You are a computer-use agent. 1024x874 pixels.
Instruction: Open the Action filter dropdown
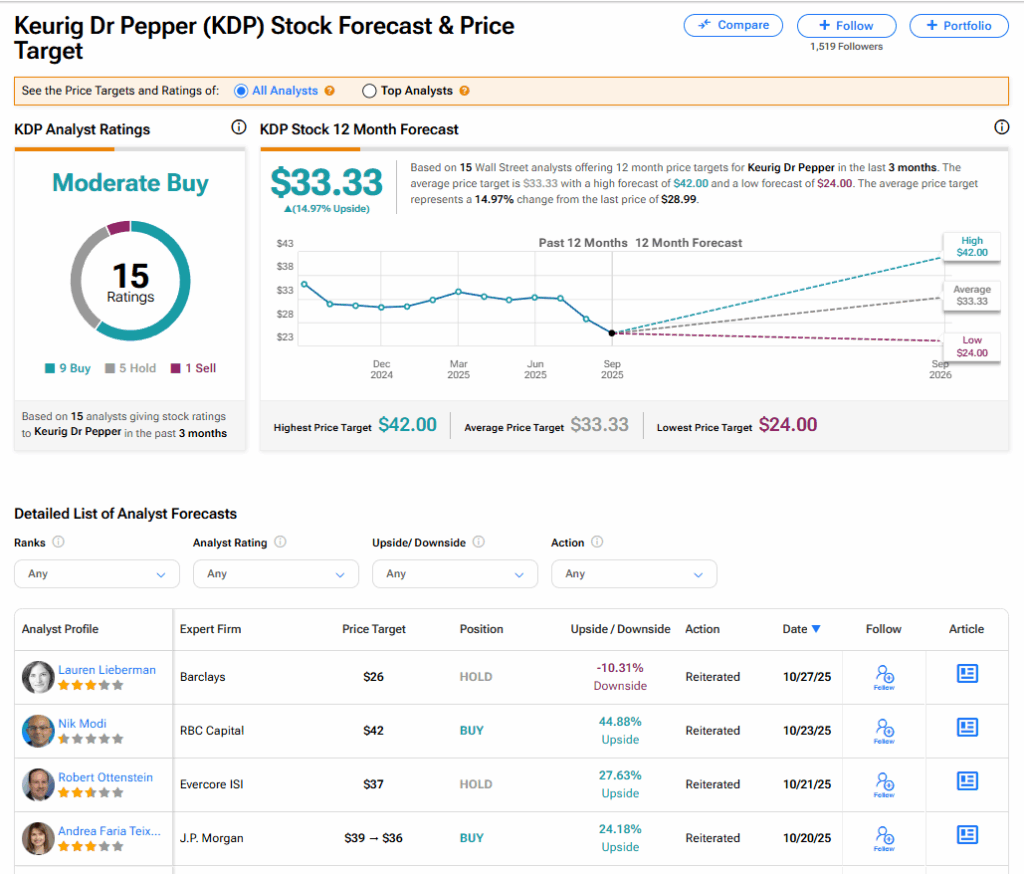(x=633, y=574)
